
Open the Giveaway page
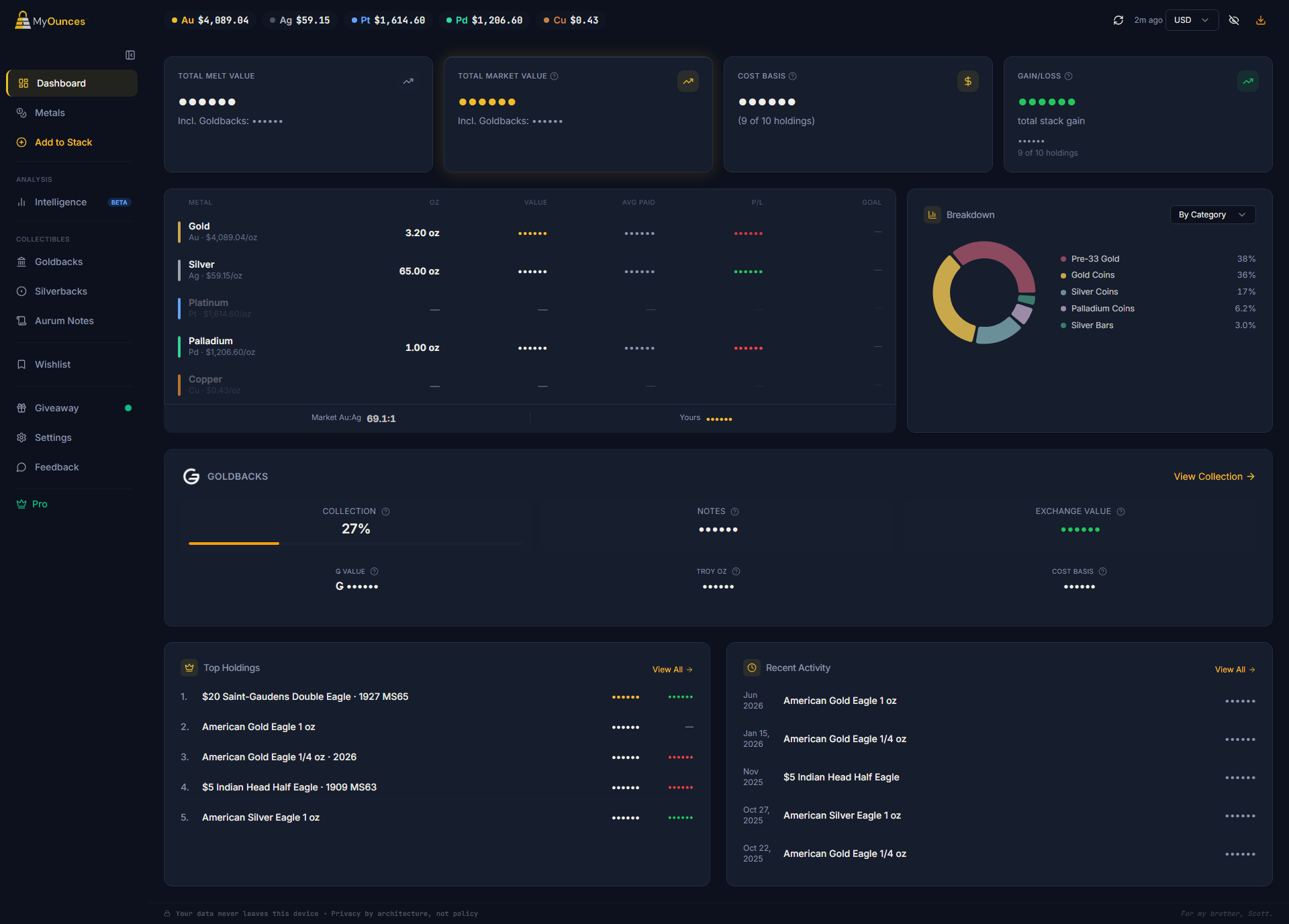[x=72, y=408]
